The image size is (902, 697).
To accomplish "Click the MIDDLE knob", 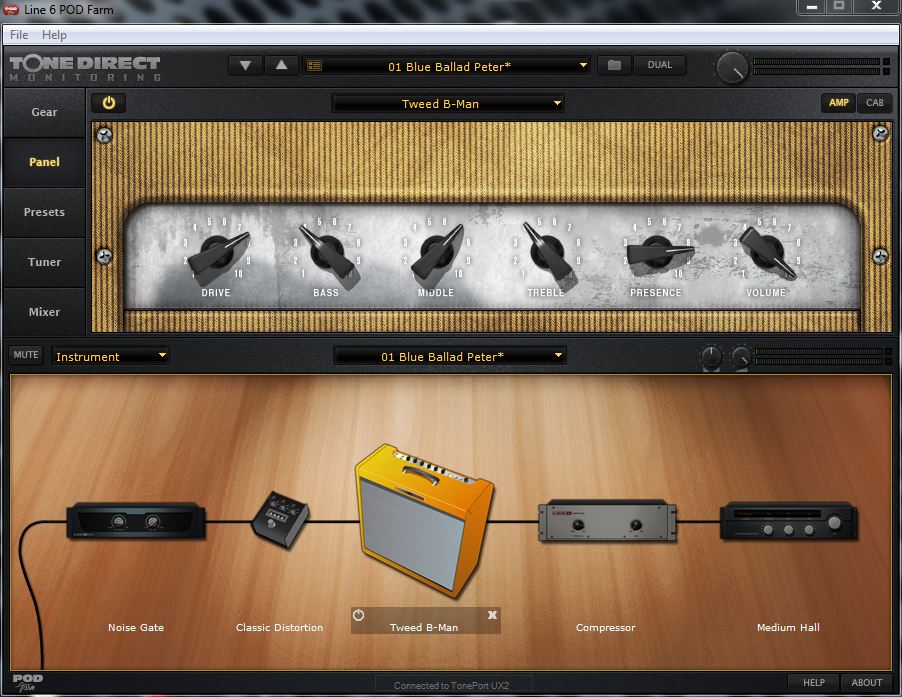I will (437, 252).
